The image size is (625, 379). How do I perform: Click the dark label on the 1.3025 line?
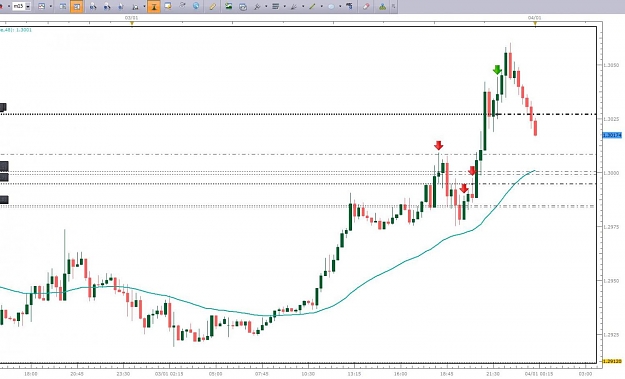[x=3, y=108]
